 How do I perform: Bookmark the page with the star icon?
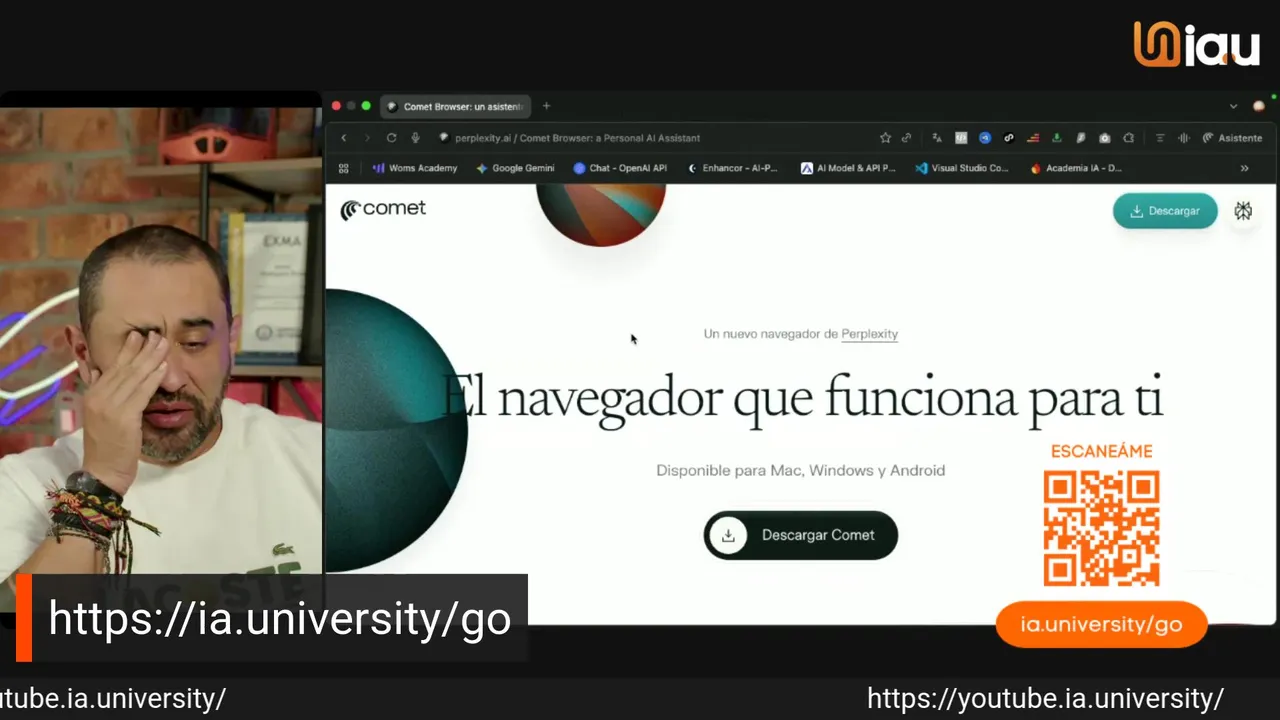tap(885, 138)
